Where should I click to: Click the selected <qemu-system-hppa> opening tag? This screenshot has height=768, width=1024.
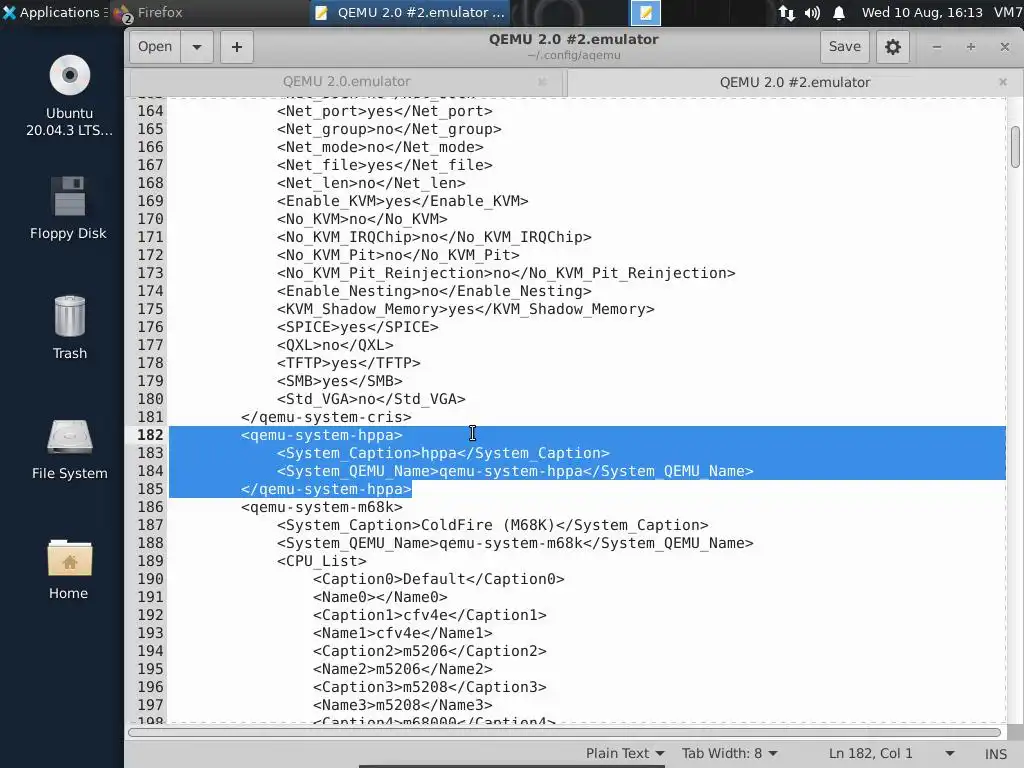321,435
